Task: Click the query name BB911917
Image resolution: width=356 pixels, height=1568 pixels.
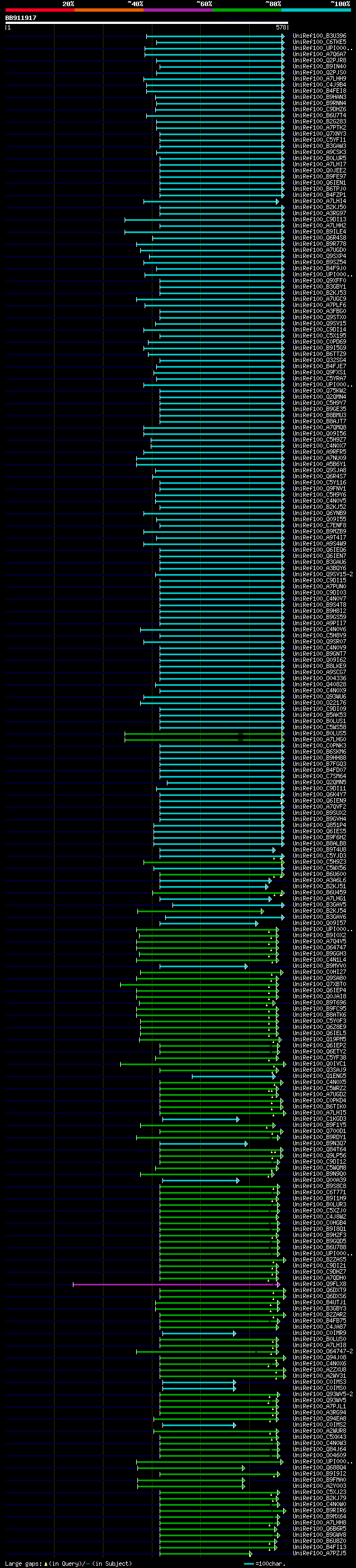Action: pos(21,18)
